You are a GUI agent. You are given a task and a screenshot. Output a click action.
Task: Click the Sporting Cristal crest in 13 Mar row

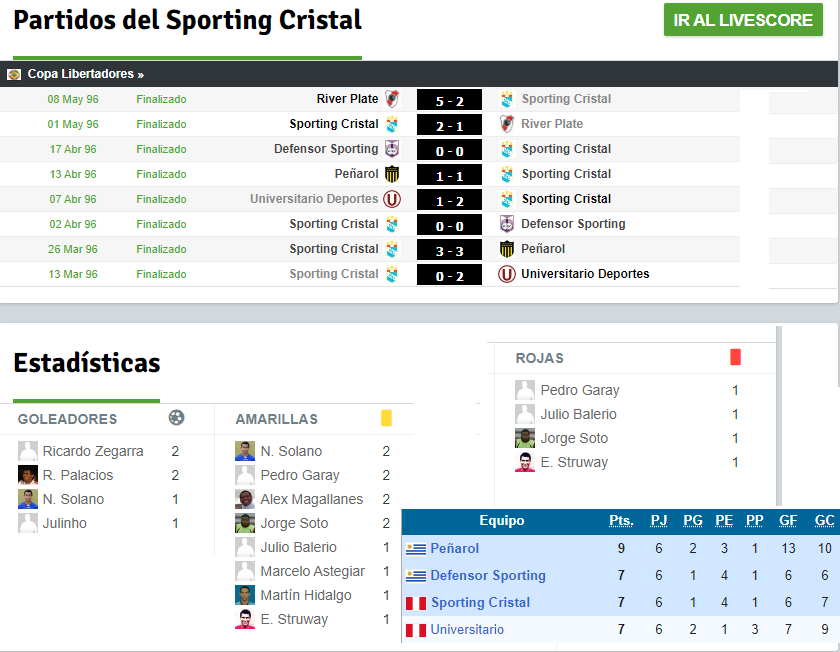tap(392, 274)
